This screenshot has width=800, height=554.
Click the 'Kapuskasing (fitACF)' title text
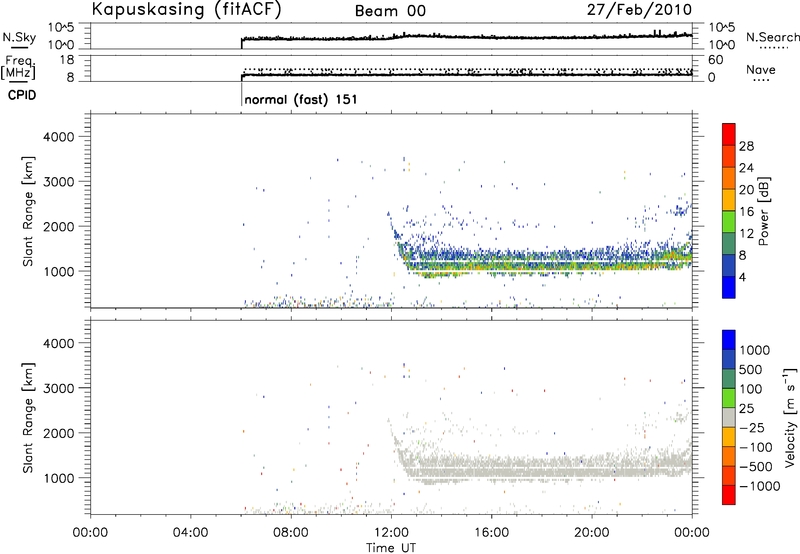(x=187, y=9)
